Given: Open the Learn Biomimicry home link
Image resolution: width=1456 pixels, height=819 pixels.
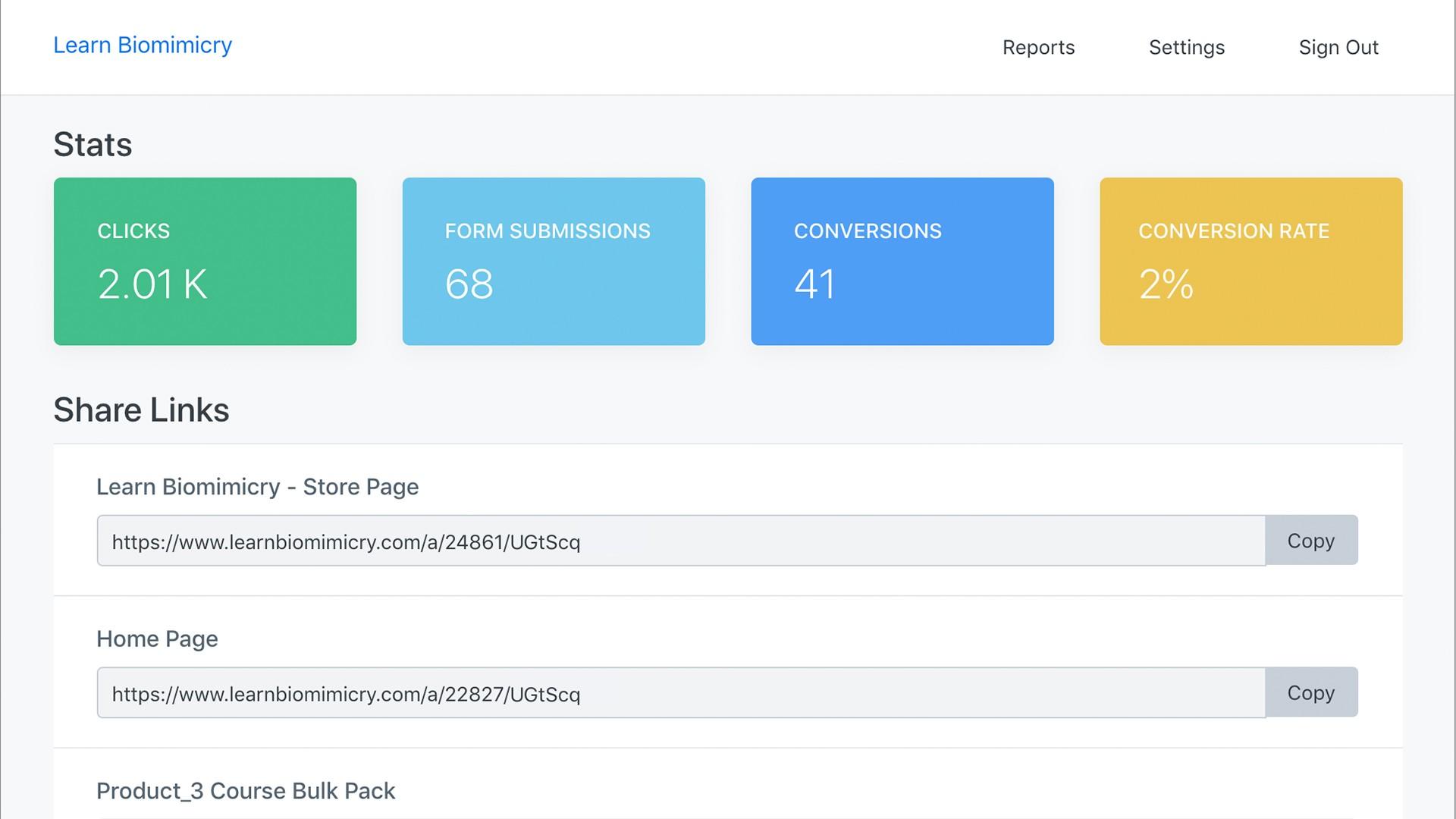Looking at the screenshot, I should click(143, 45).
